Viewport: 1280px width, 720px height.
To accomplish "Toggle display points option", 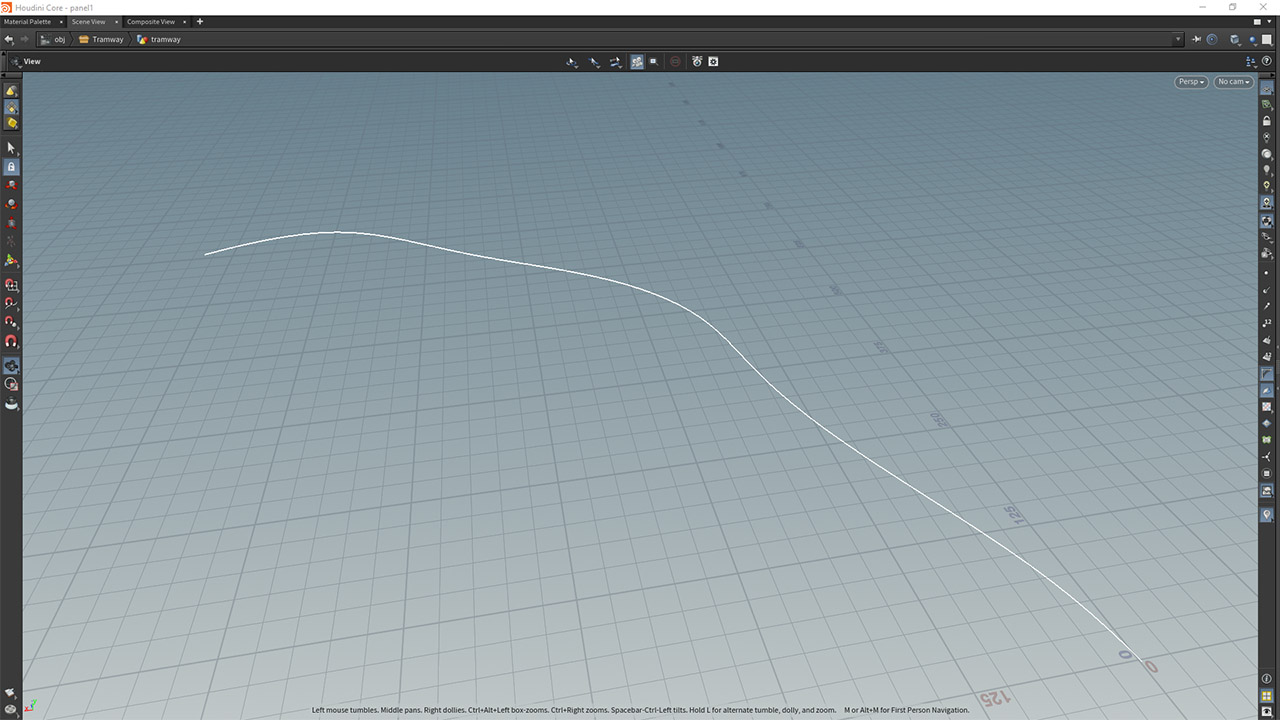I will 1267,272.
